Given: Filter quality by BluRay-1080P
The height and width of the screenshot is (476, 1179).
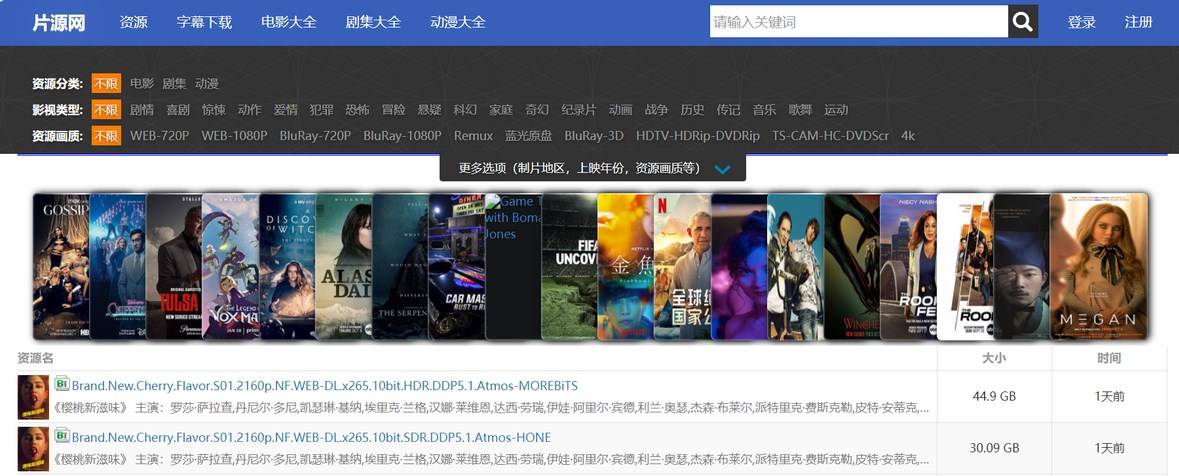Looking at the screenshot, I should point(402,136).
